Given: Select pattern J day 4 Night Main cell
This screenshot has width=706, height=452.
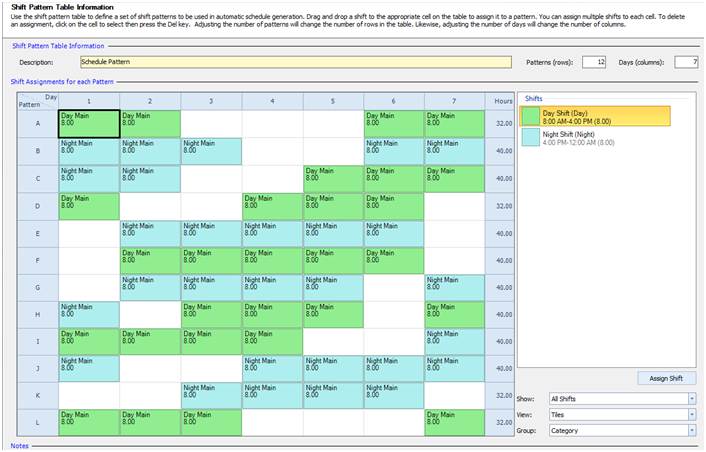Looking at the screenshot, I should click(x=272, y=369).
